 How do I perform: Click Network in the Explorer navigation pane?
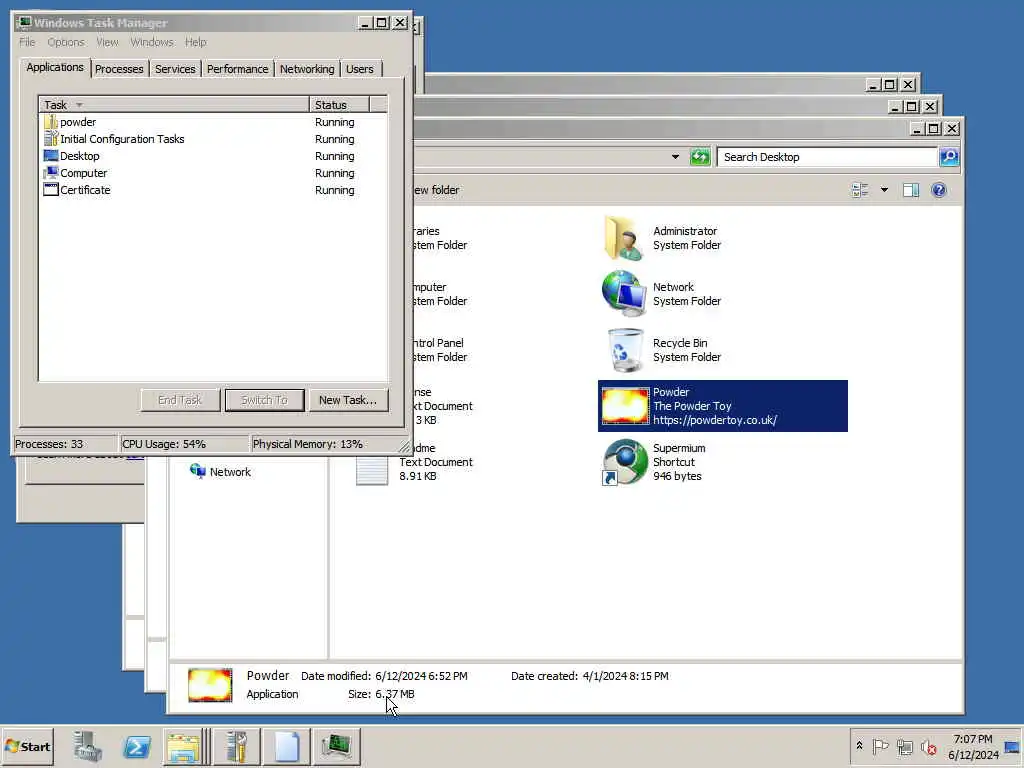[220, 472]
